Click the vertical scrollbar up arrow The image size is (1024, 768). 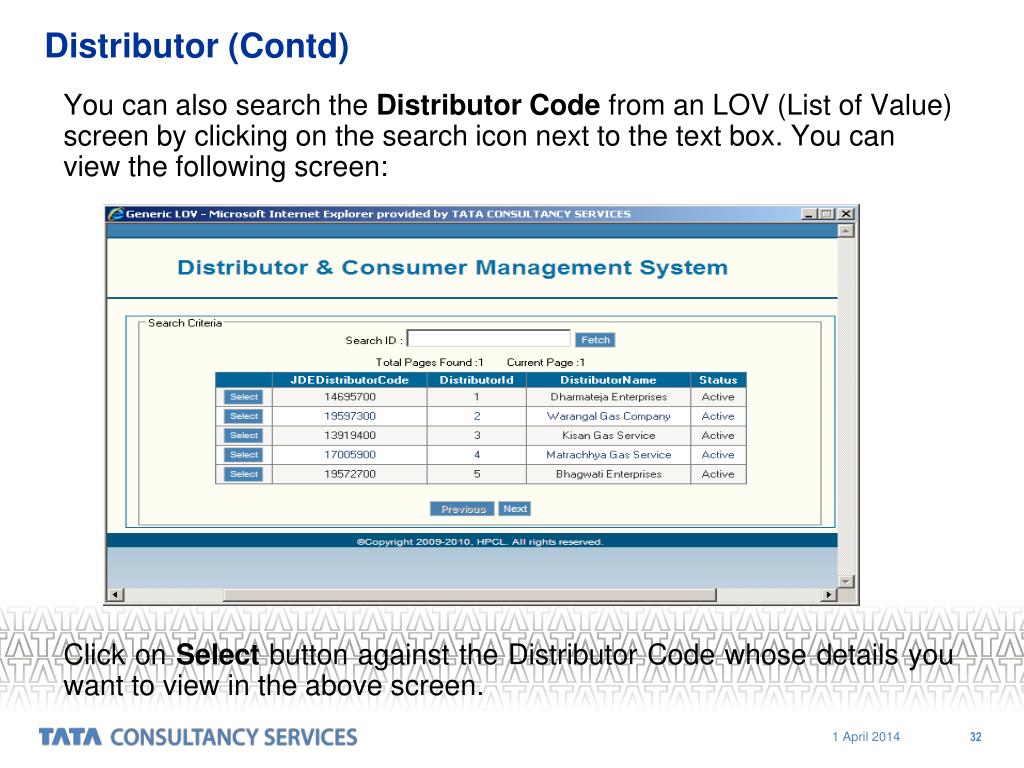tap(846, 231)
